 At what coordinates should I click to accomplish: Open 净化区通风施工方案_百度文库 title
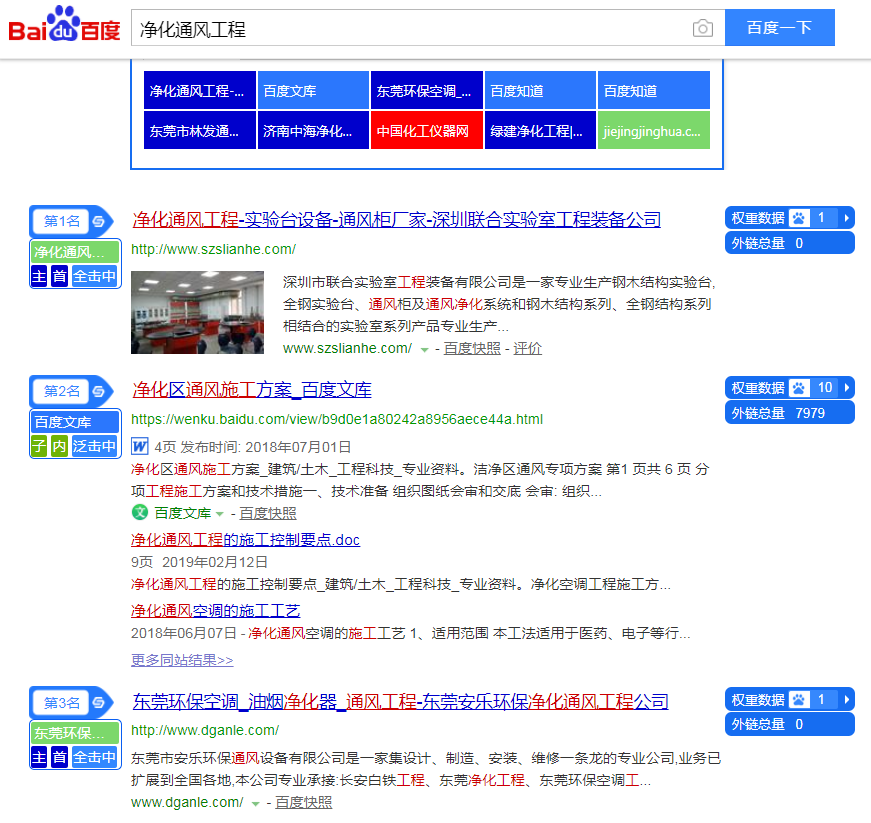[252, 390]
